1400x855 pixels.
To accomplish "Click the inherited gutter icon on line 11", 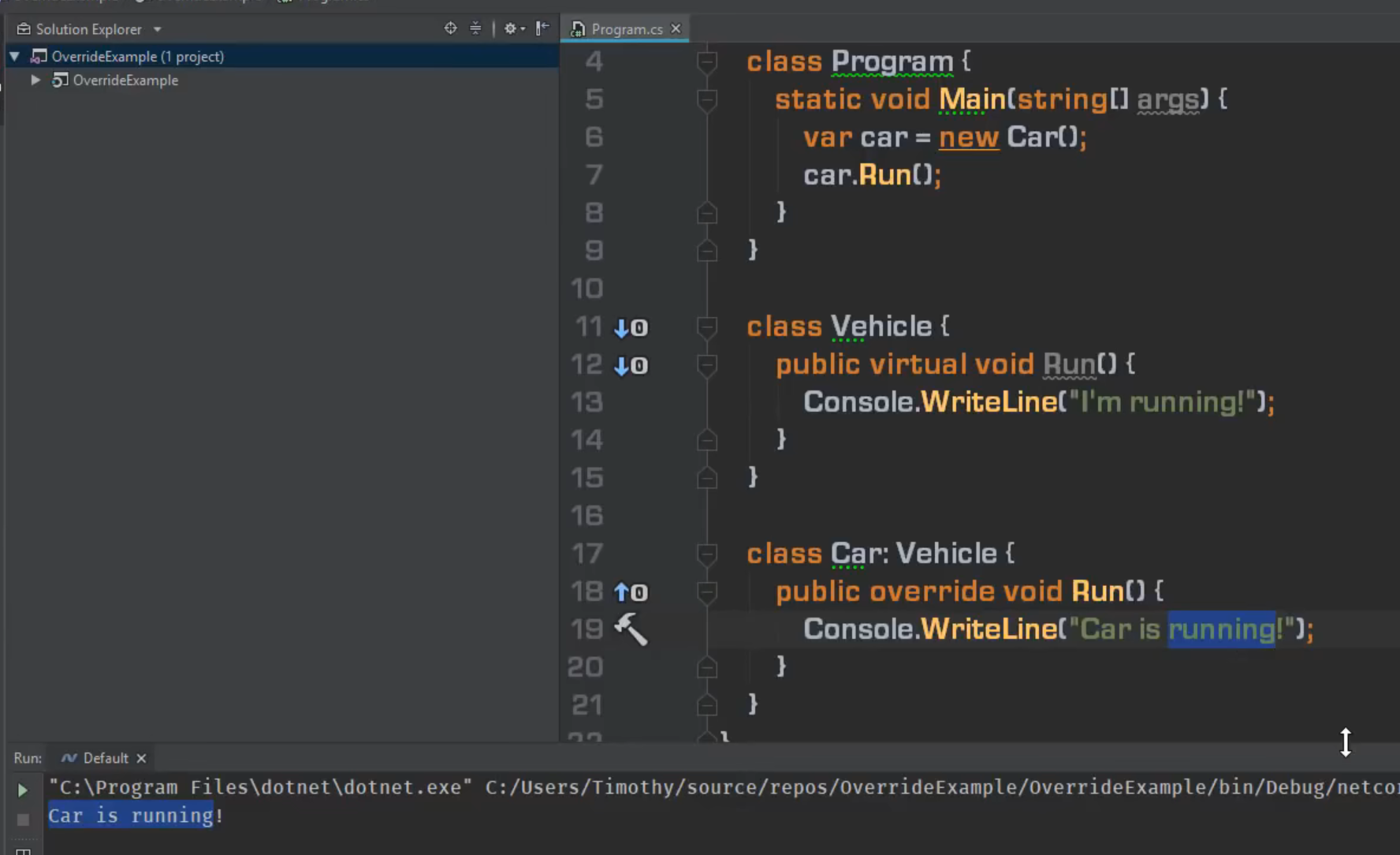I will point(631,327).
